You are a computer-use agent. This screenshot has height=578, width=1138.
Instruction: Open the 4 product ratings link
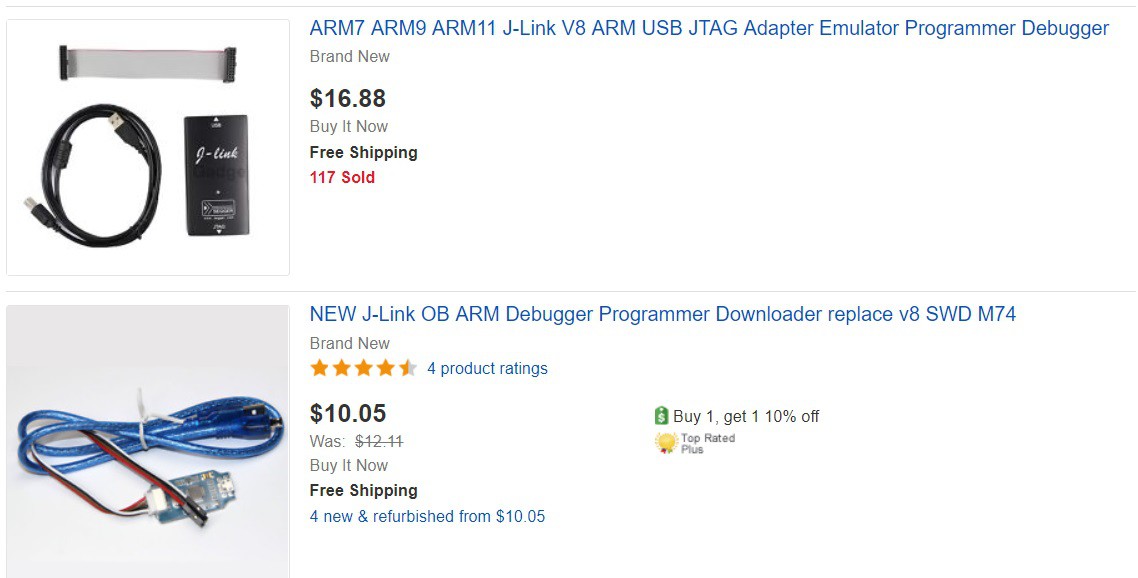tap(487, 368)
